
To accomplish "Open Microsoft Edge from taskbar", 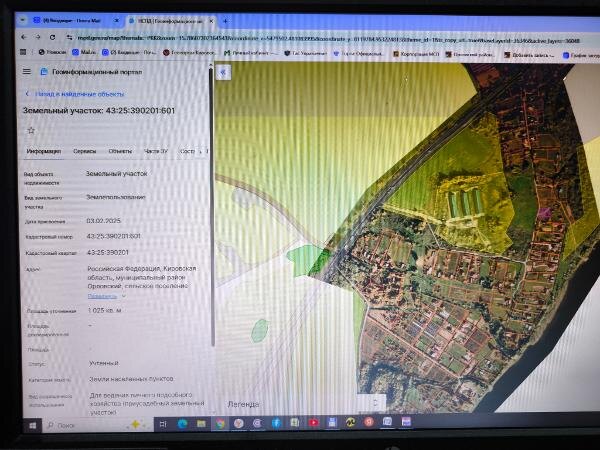I will pyautogui.click(x=183, y=424).
